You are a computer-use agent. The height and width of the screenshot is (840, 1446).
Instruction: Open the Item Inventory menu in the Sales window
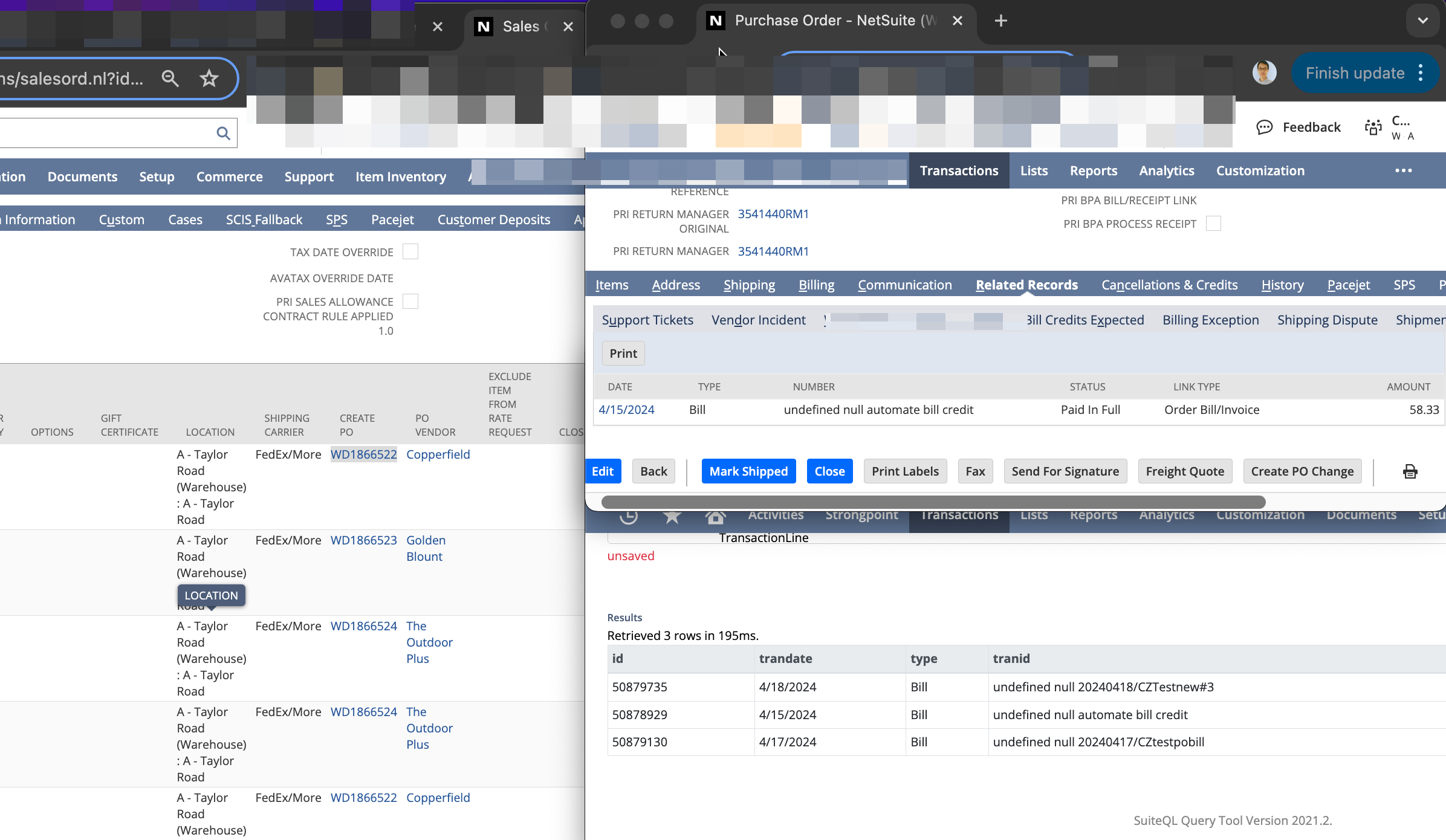tap(401, 176)
